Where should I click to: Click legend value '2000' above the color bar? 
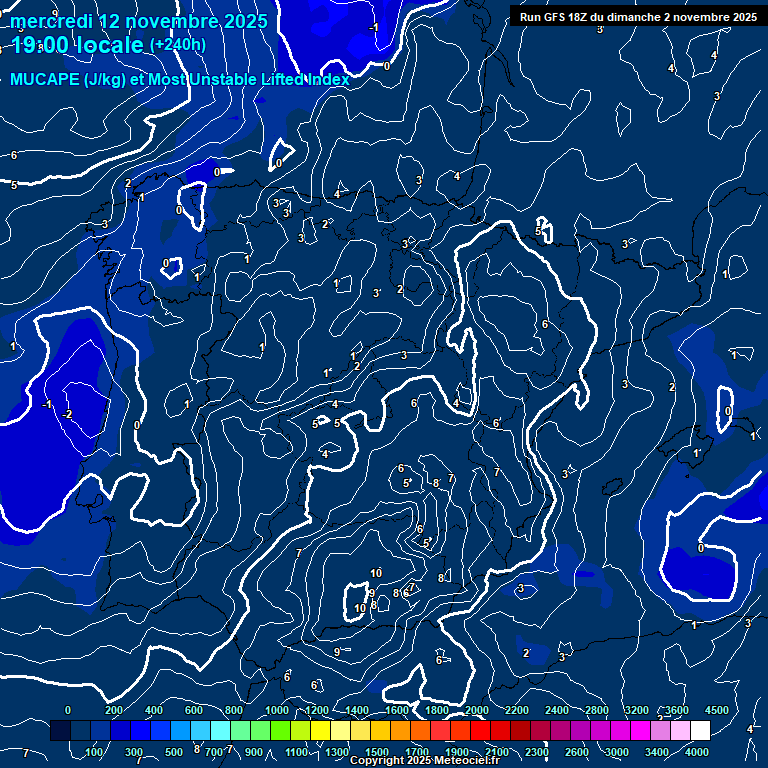tap(477, 710)
